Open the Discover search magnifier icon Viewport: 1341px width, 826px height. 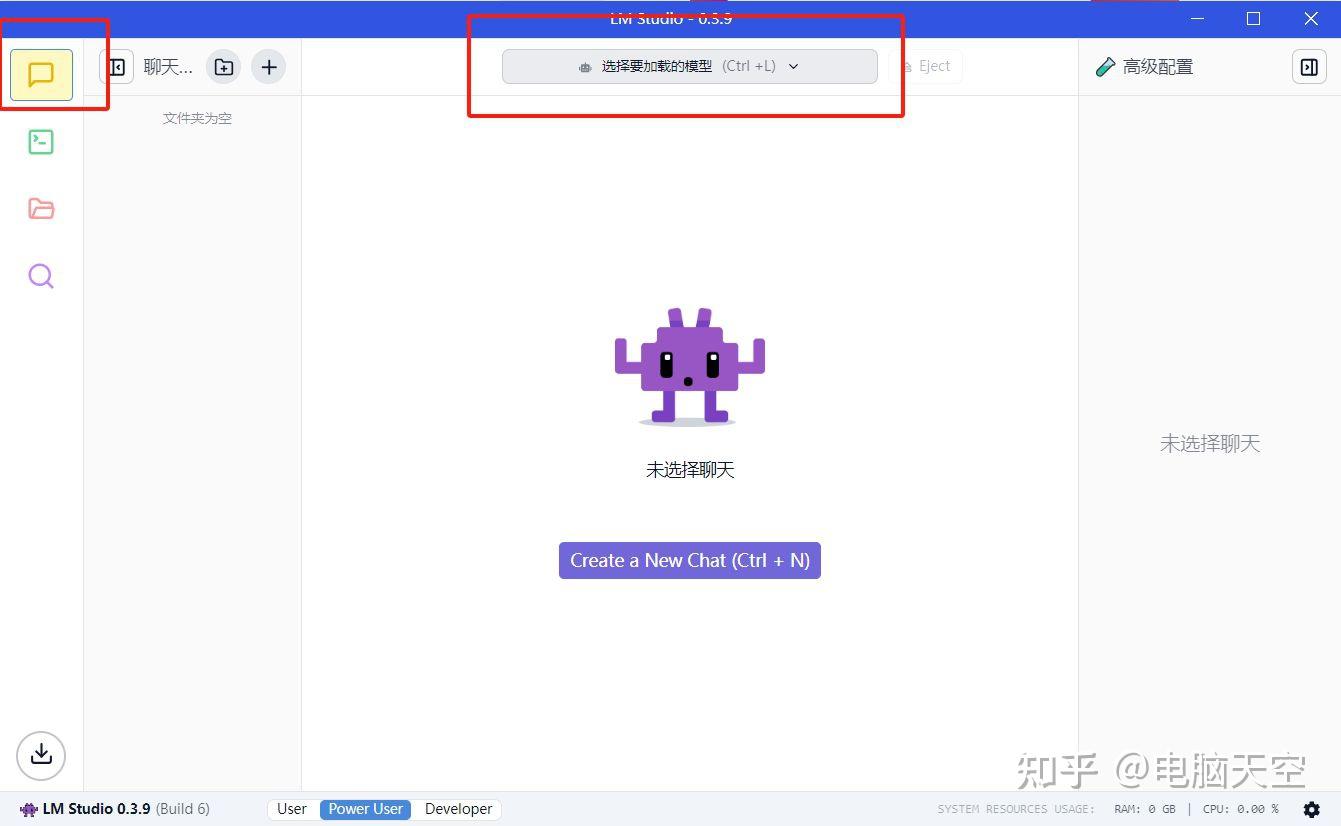[x=41, y=276]
